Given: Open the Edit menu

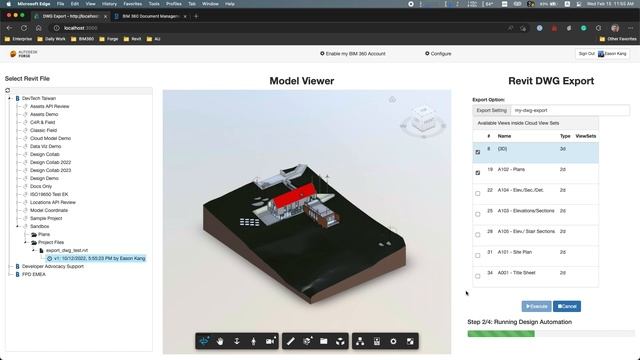Looking at the screenshot, I should pos(75,4).
